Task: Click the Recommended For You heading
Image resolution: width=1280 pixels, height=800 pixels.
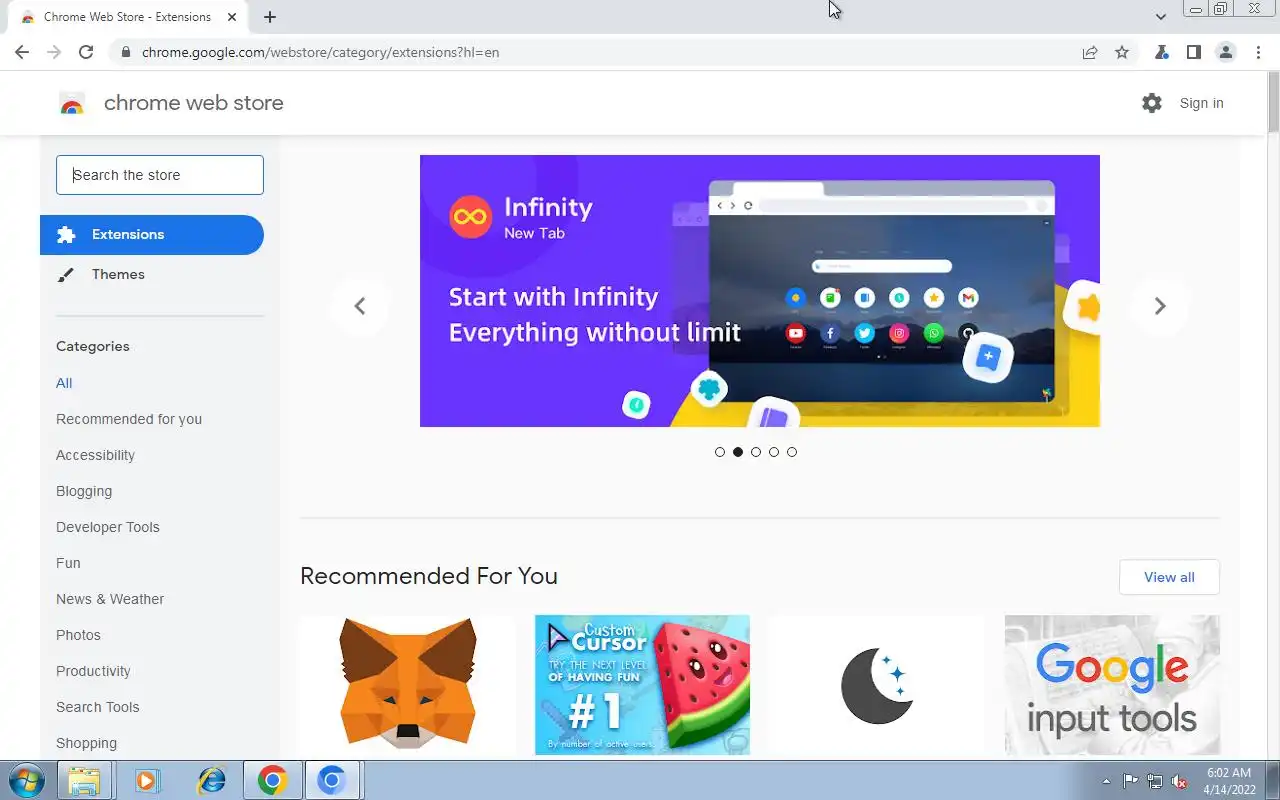Action: (x=429, y=576)
